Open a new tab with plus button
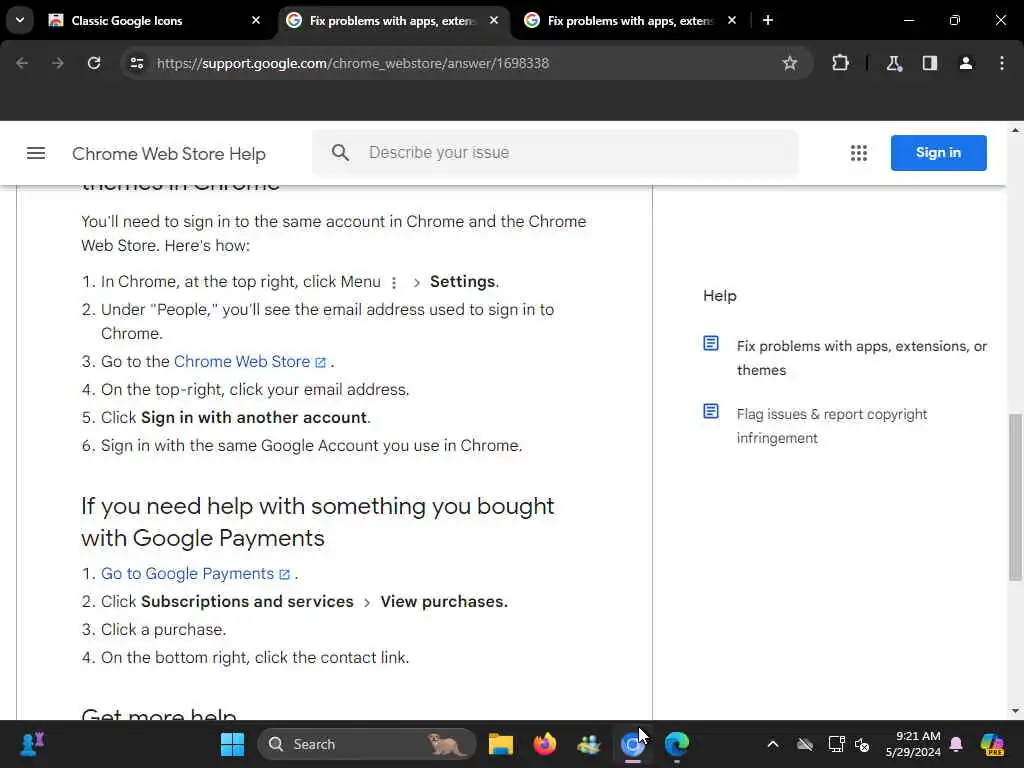The width and height of the screenshot is (1024, 768). (768, 20)
